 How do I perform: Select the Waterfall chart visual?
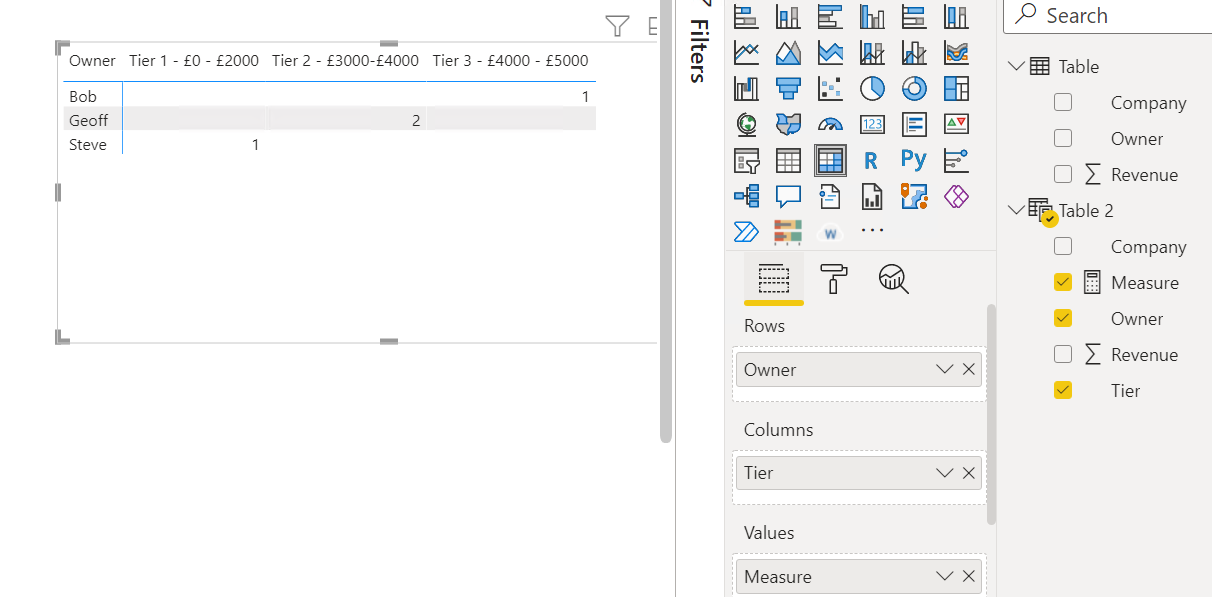tap(746, 88)
